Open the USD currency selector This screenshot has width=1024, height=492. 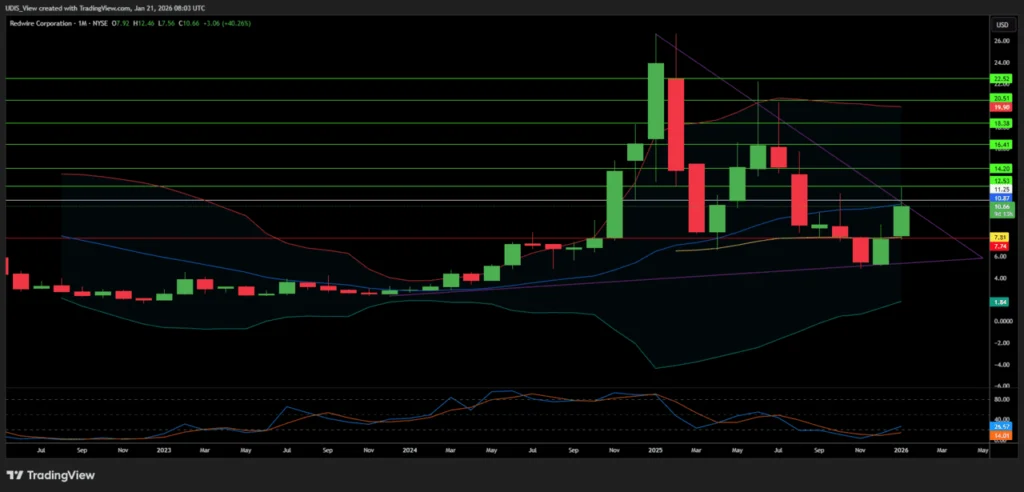1001,25
